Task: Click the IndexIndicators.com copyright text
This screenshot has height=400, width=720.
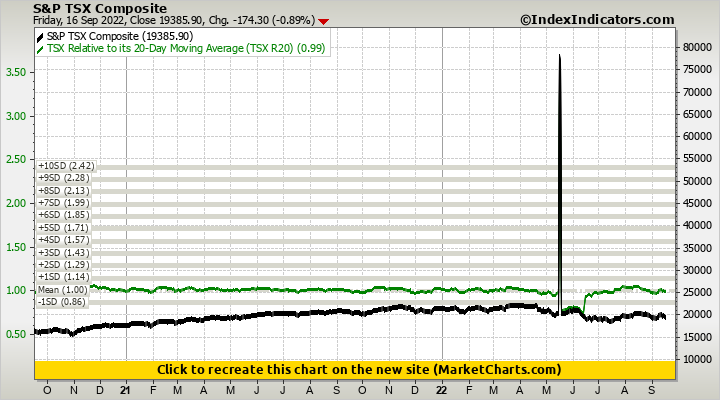Action: click(x=597, y=20)
